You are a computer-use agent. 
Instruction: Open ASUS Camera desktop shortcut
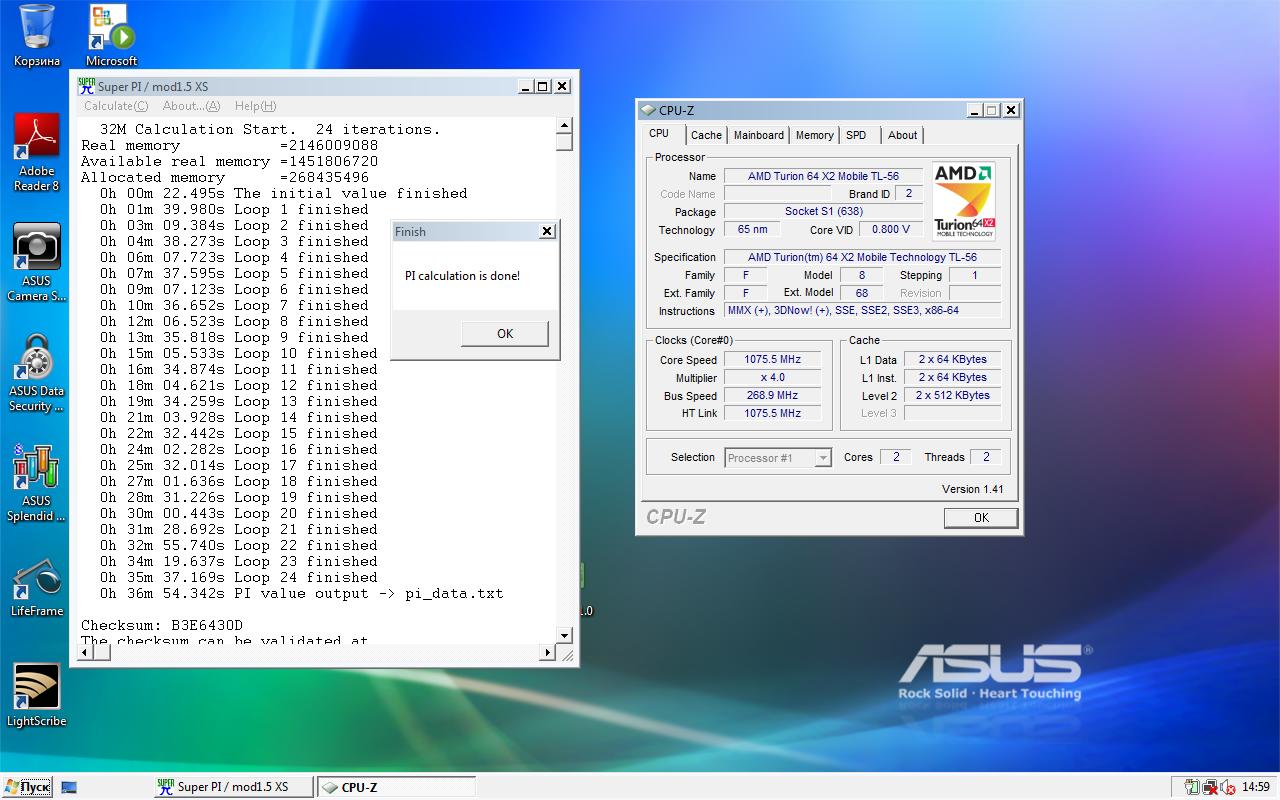coord(36,262)
